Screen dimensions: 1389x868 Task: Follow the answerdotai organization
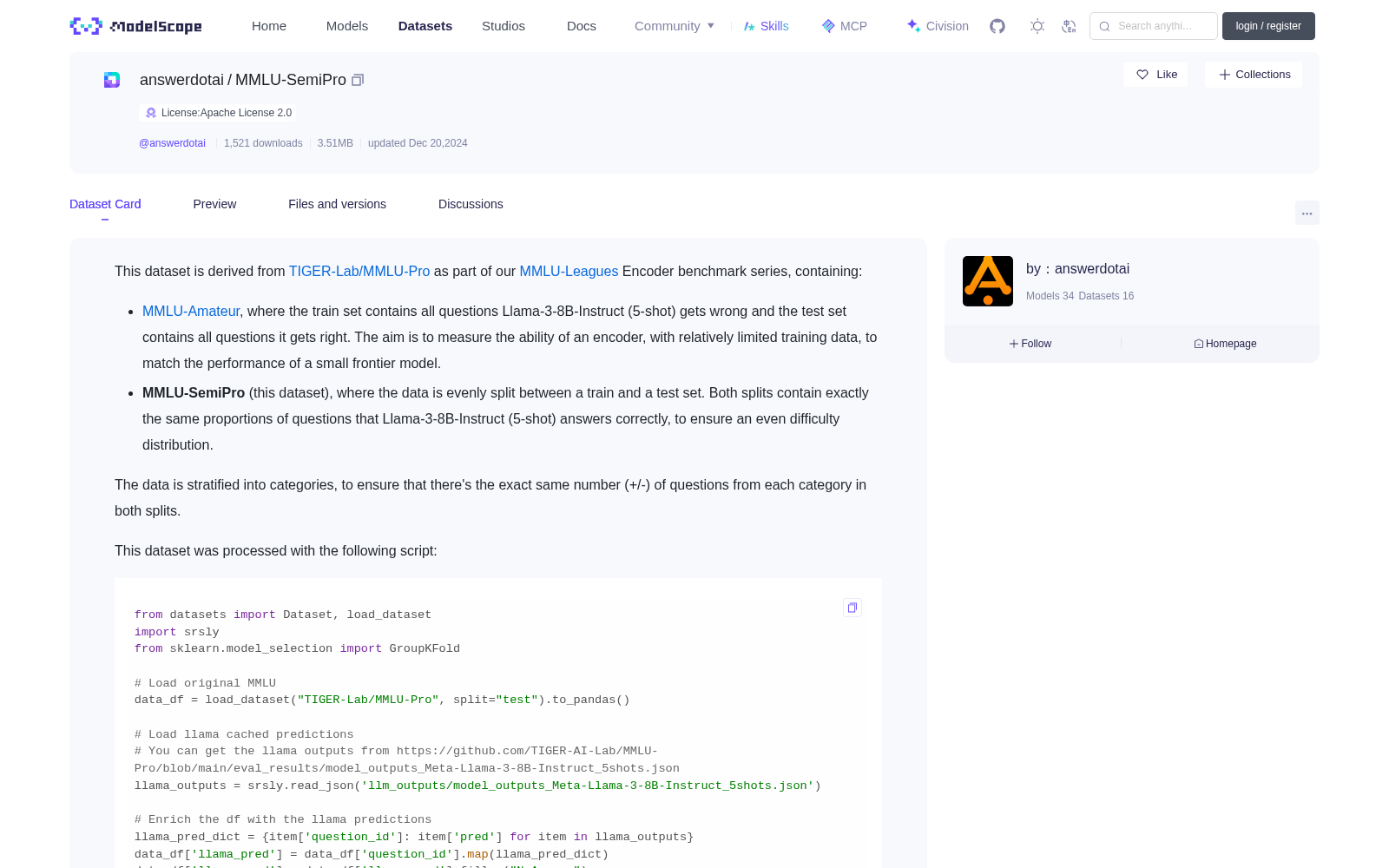(x=1030, y=344)
